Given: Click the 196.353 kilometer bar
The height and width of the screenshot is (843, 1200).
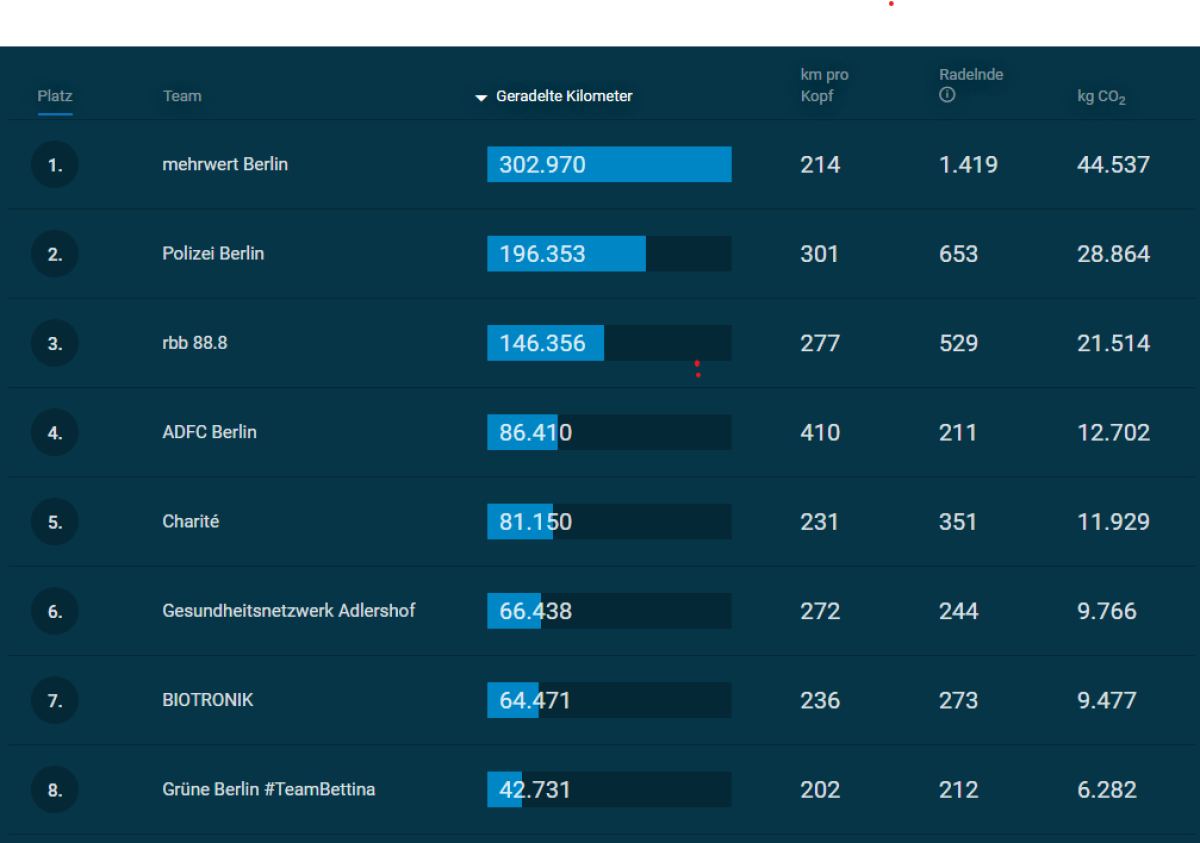Looking at the screenshot, I should click(609, 254).
